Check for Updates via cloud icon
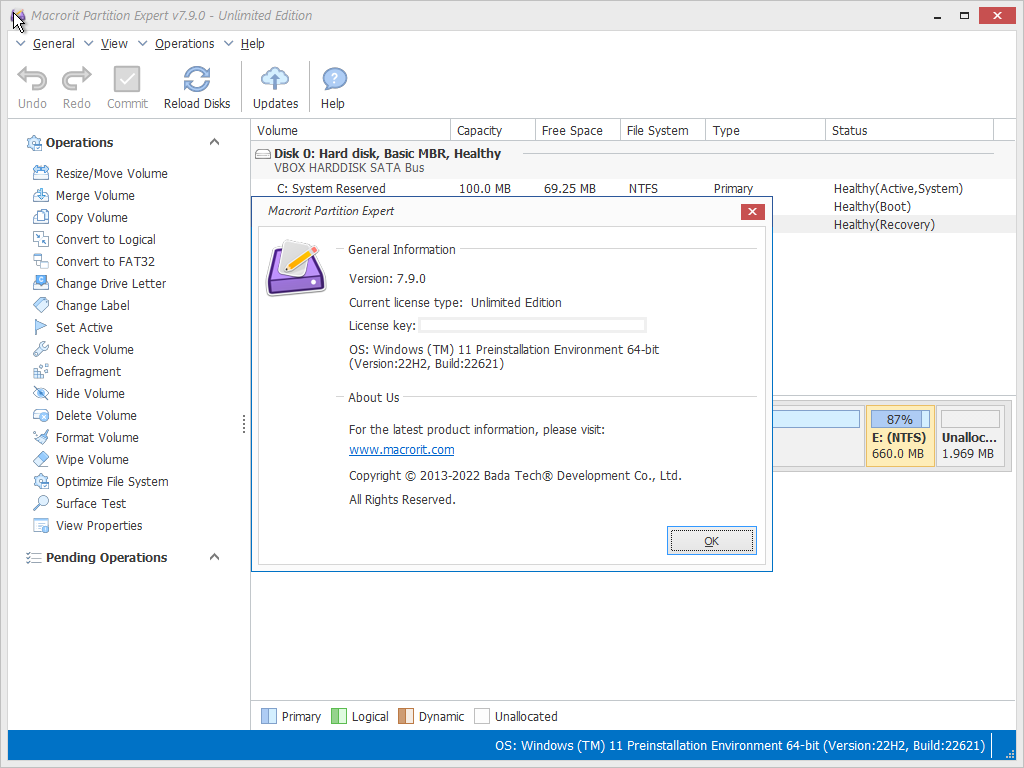This screenshot has height=768, width=1024. (275, 80)
